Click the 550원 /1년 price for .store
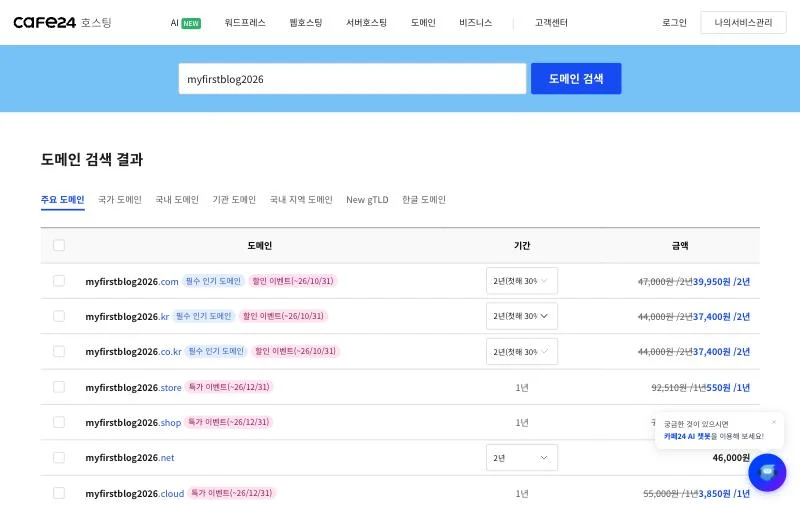Screen dimensions: 800x505 pos(728,388)
